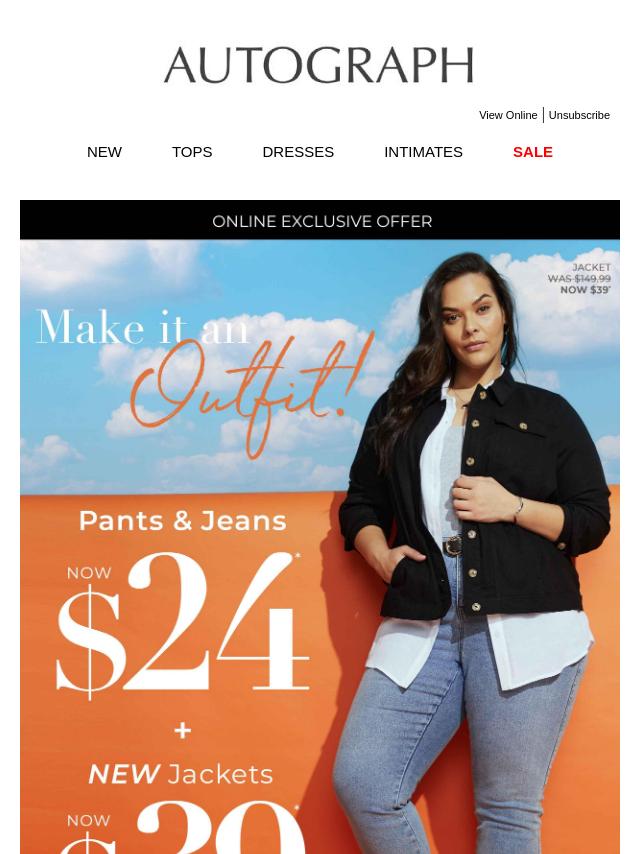Screen dimensions: 640x854
Task: Open the INTIMATES category
Action: (423, 152)
